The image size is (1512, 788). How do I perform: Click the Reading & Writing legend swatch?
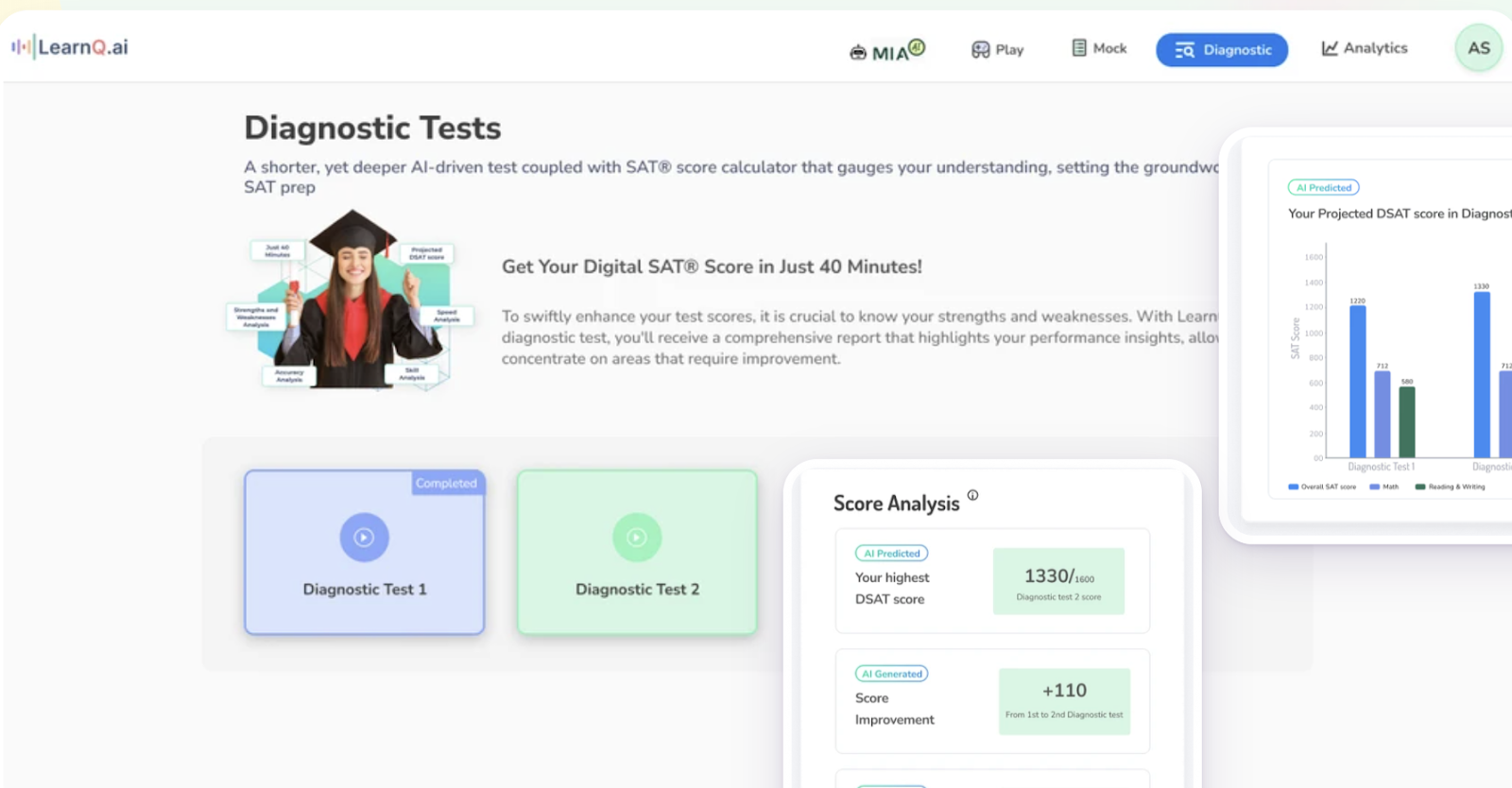tap(1420, 487)
